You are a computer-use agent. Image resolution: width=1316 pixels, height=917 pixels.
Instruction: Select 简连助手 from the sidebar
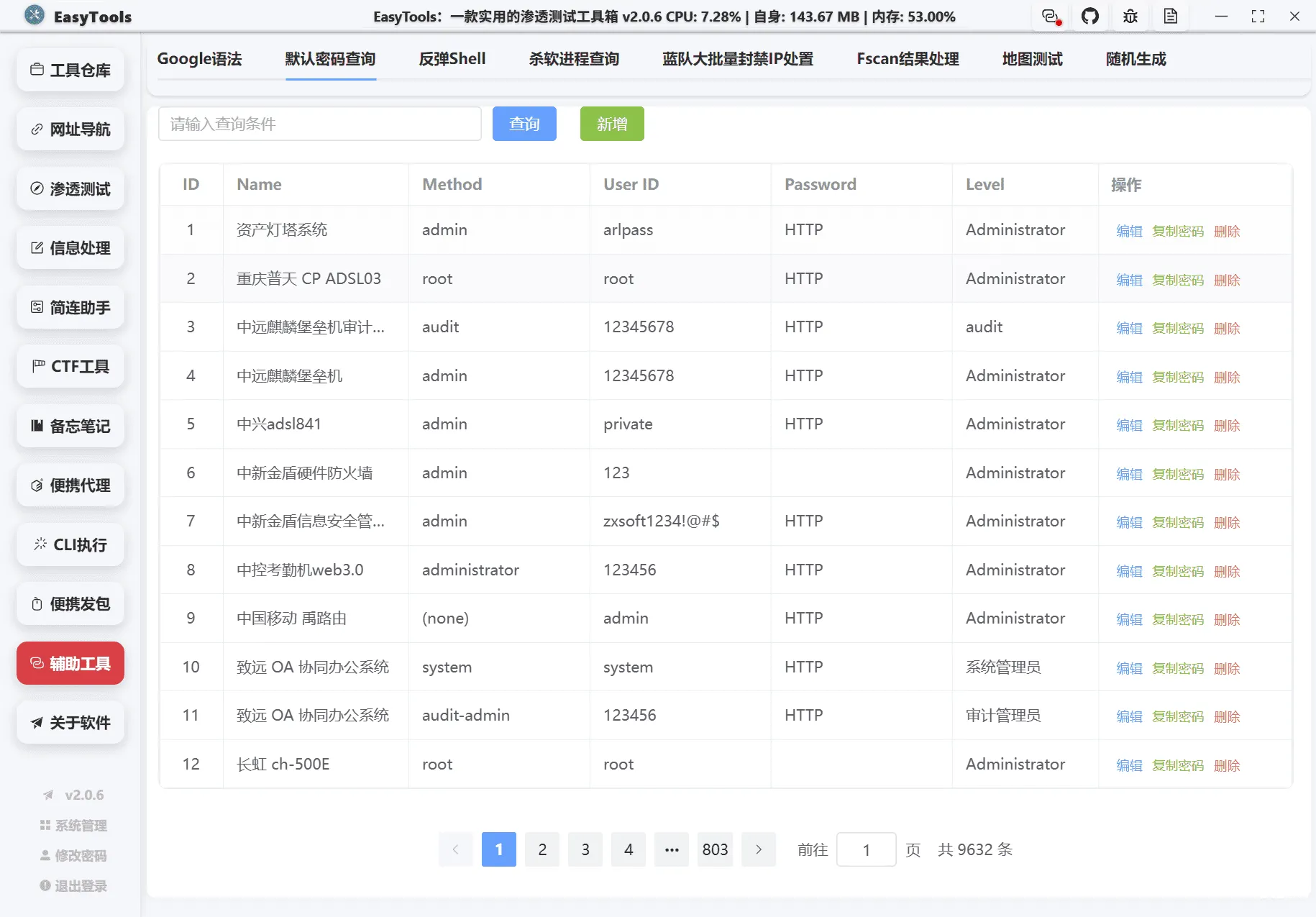(x=70, y=307)
